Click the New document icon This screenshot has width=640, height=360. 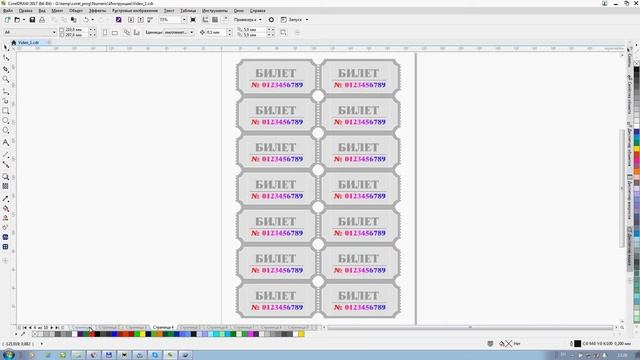point(7,20)
